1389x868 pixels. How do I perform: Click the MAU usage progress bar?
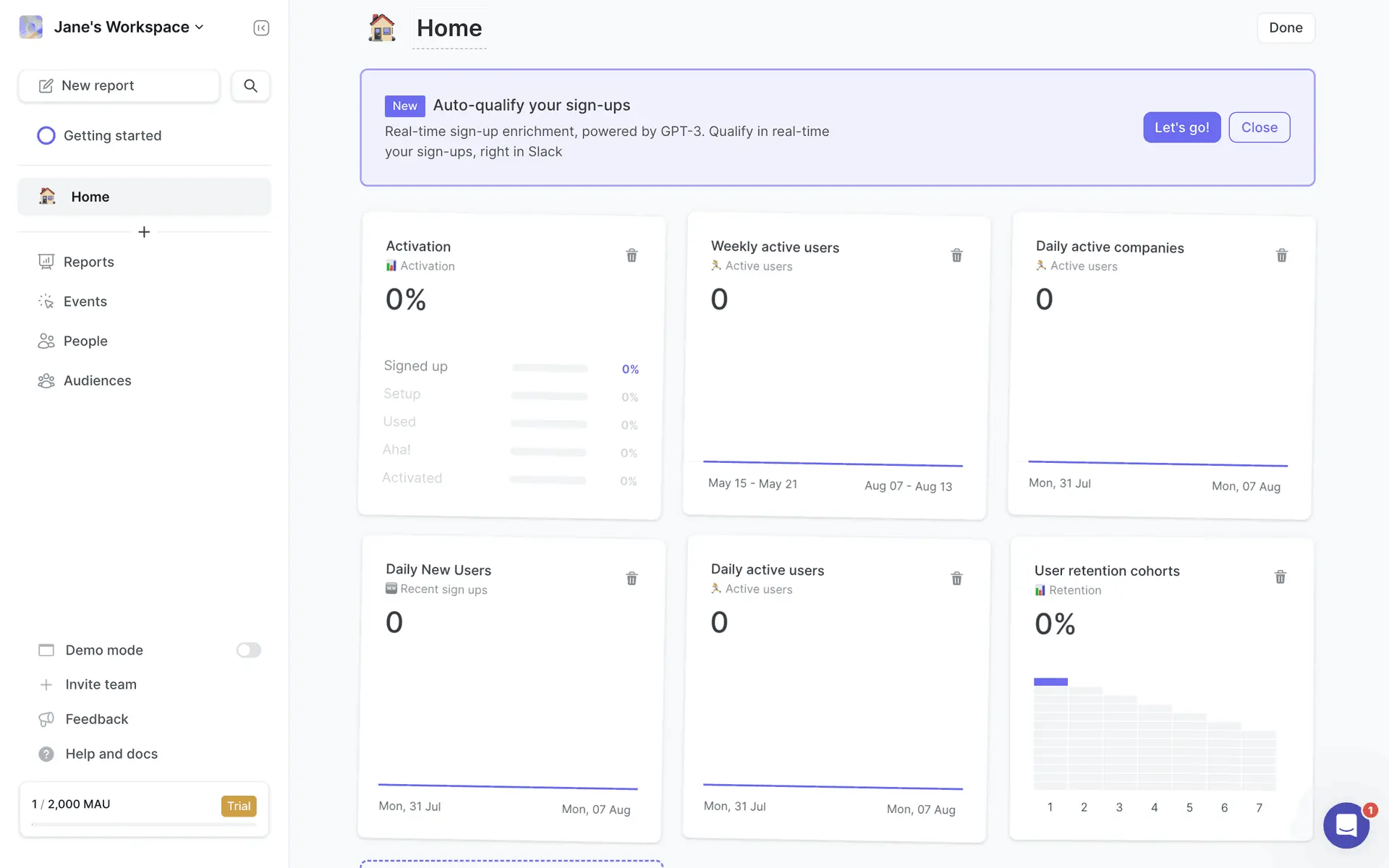[x=144, y=824]
